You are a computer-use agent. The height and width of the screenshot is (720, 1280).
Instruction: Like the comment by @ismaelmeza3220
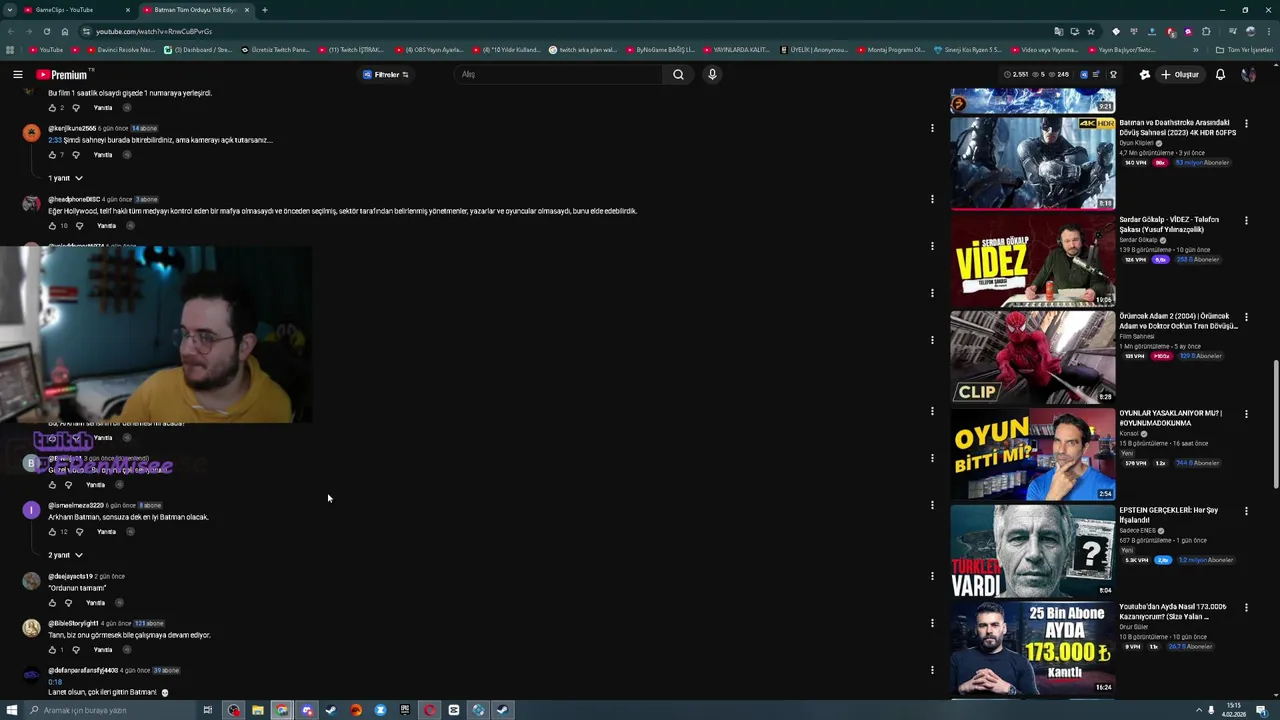click(53, 532)
